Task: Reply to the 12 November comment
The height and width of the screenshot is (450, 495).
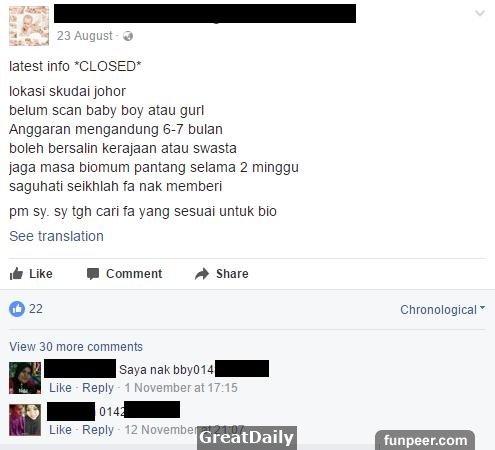Action: 98,430
